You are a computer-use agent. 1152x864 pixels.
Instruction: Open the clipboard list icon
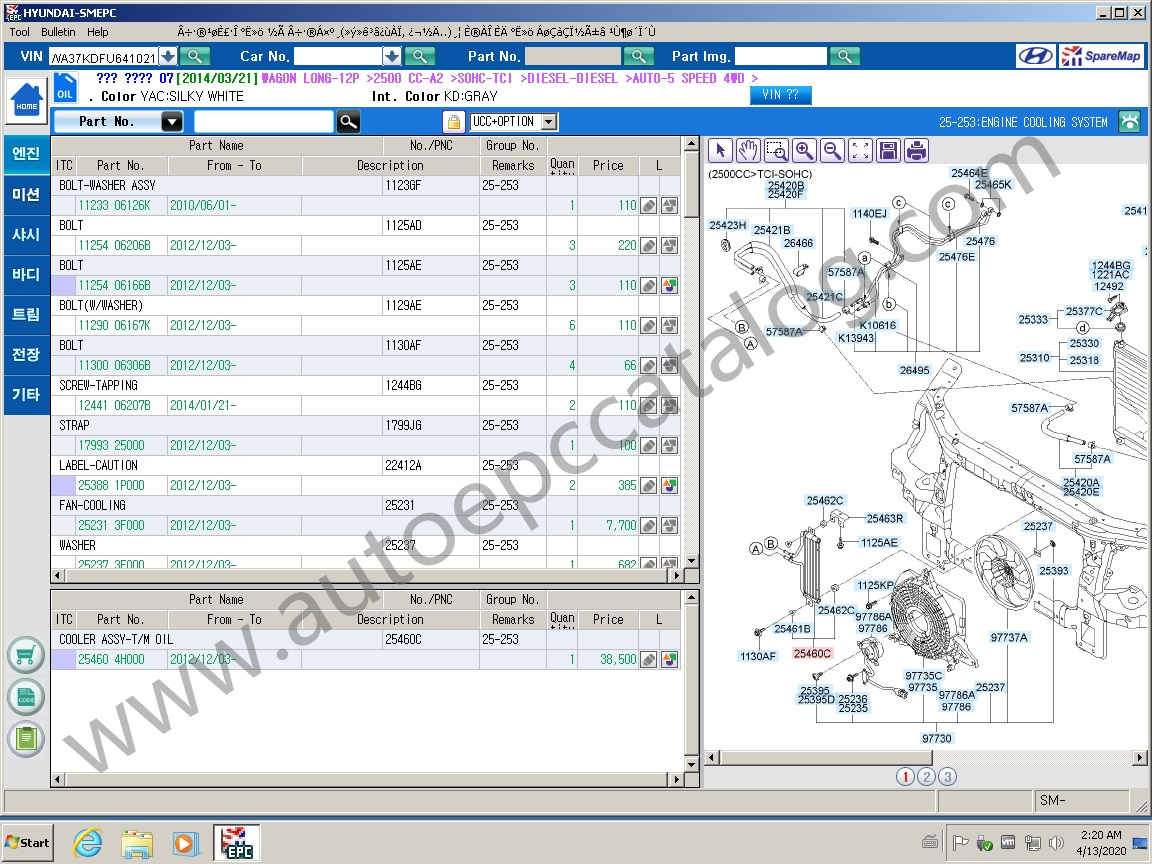click(26, 739)
